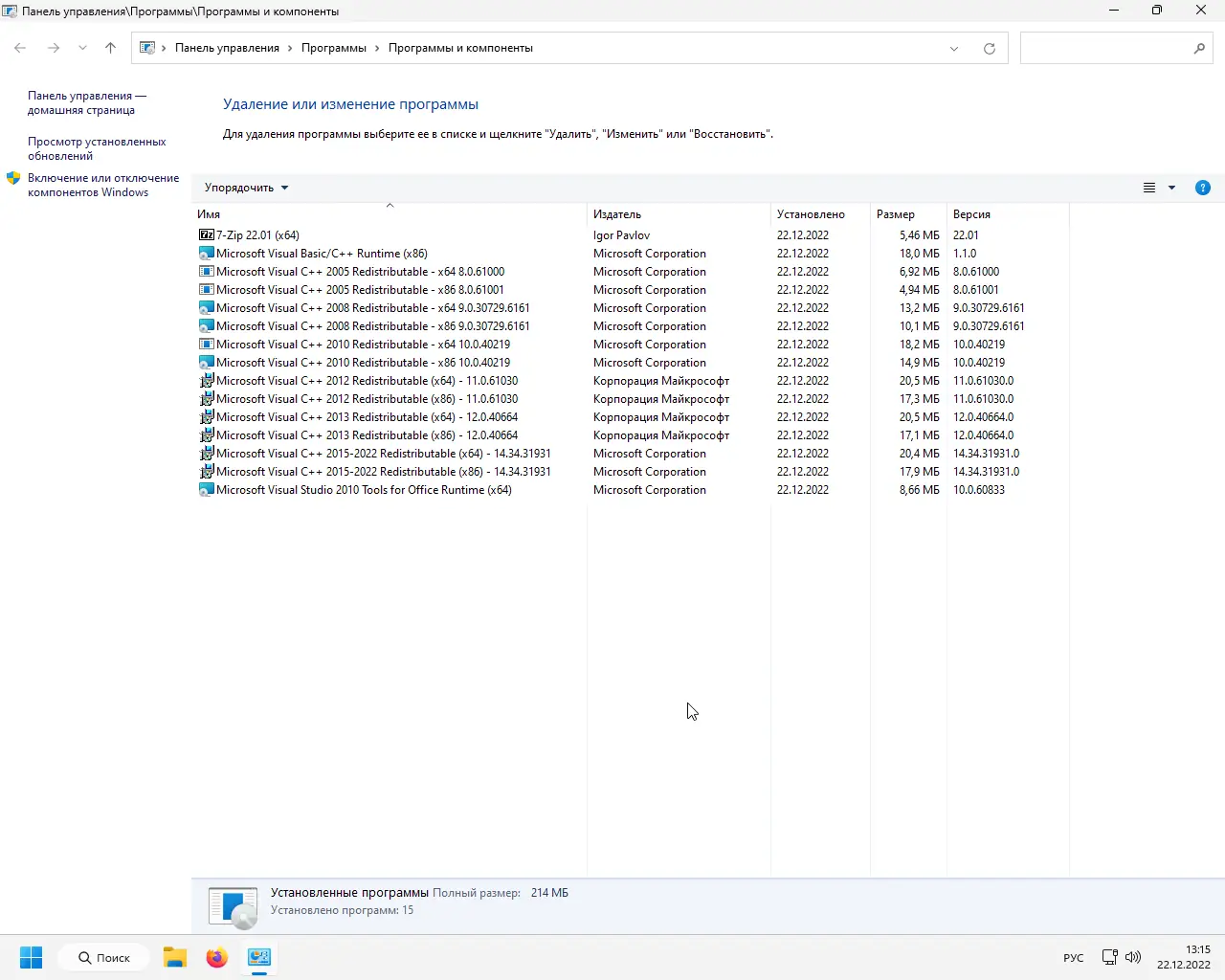Sort the list by Имя column
The image size is (1225, 980).
389,214
